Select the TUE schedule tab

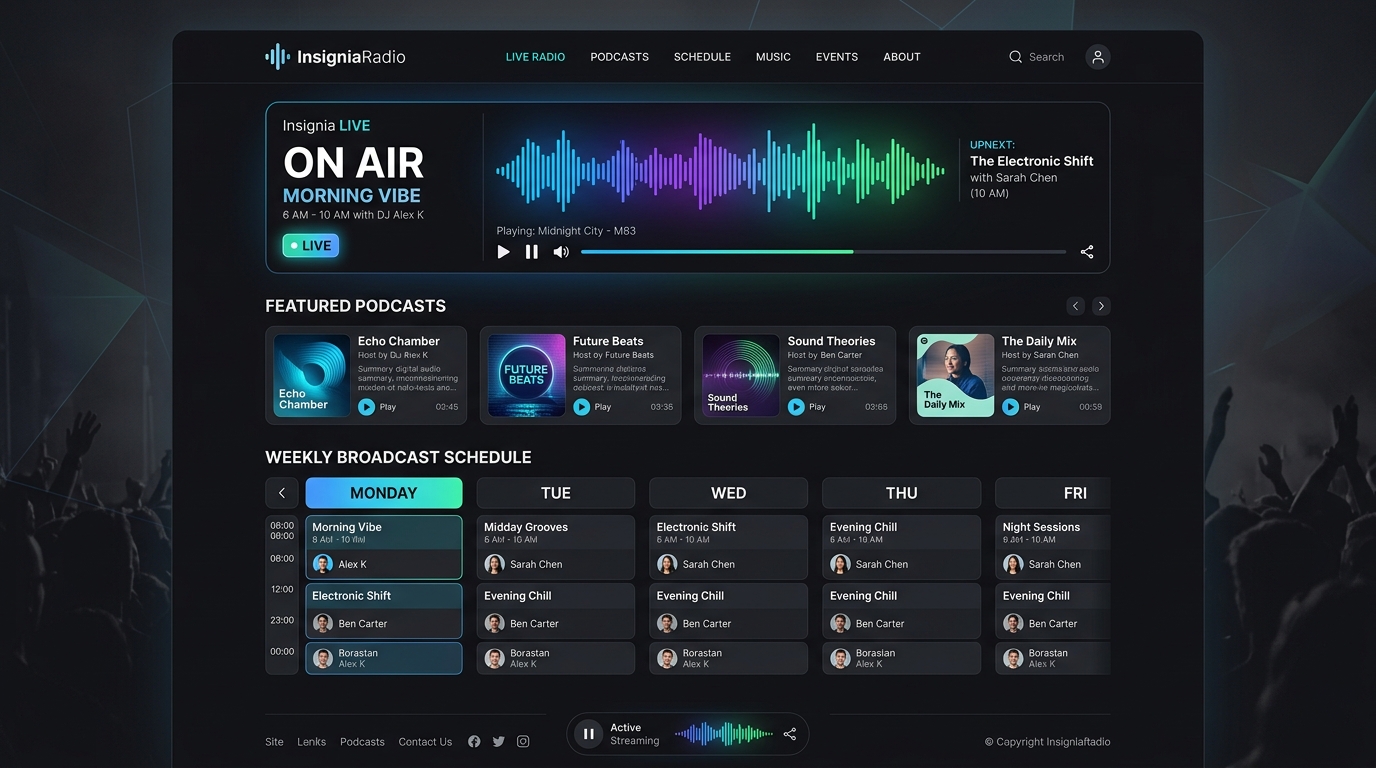pyautogui.click(x=556, y=493)
